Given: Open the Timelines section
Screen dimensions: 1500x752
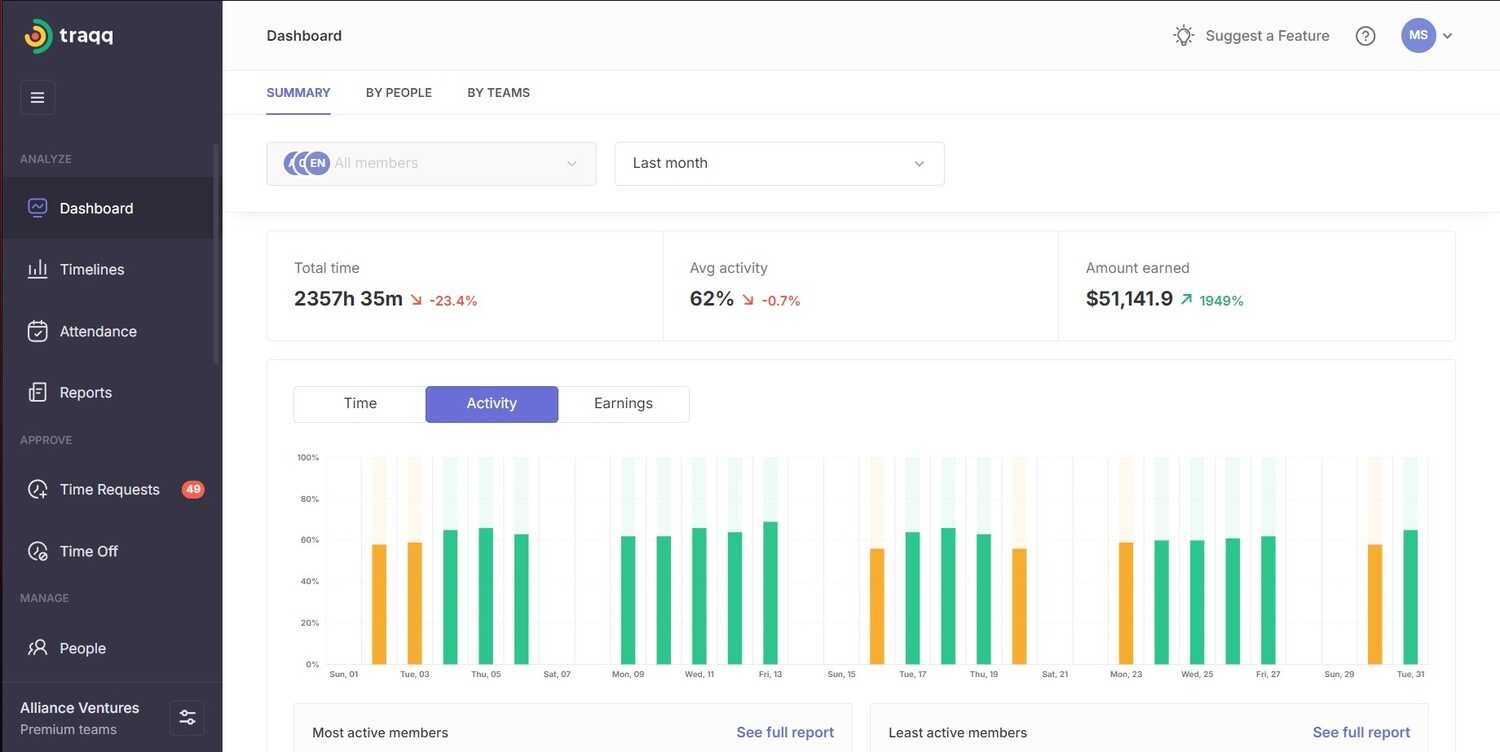Looking at the screenshot, I should [x=92, y=268].
